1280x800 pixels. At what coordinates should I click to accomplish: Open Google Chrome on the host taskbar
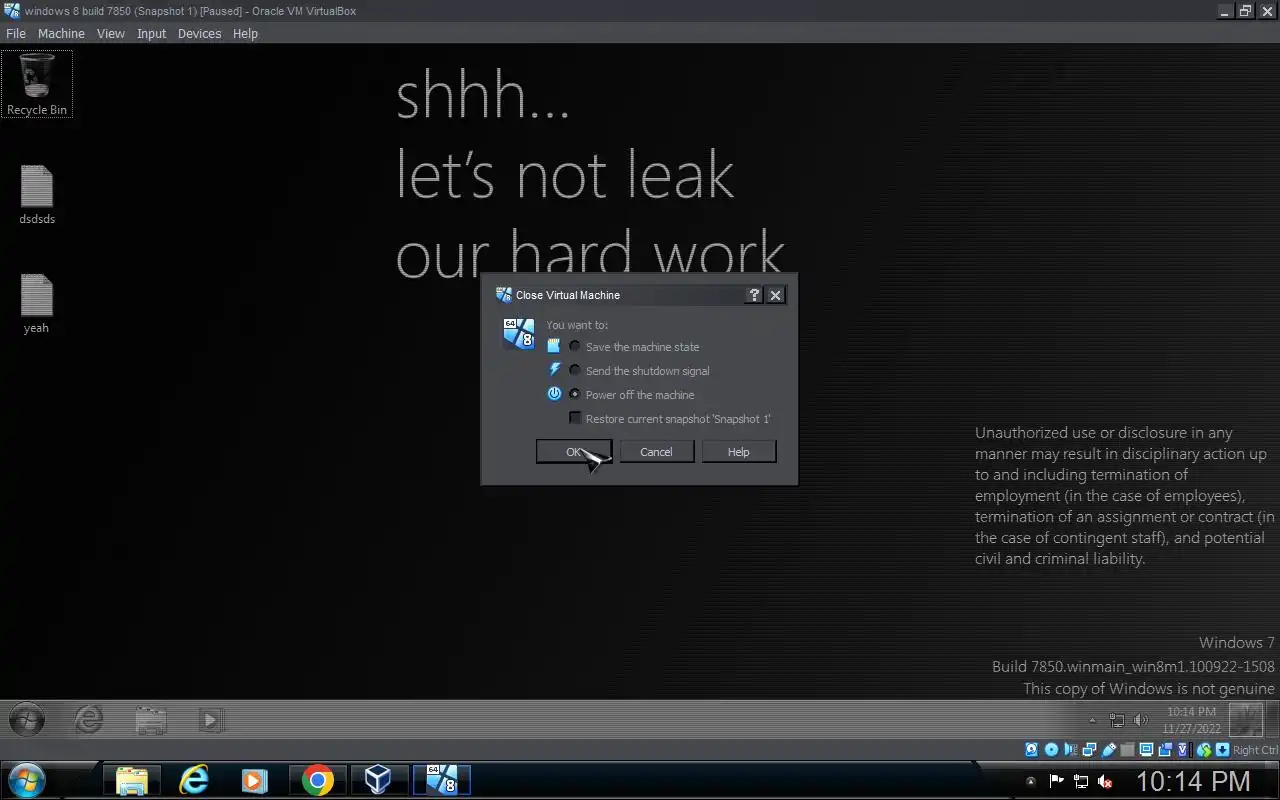[318, 780]
